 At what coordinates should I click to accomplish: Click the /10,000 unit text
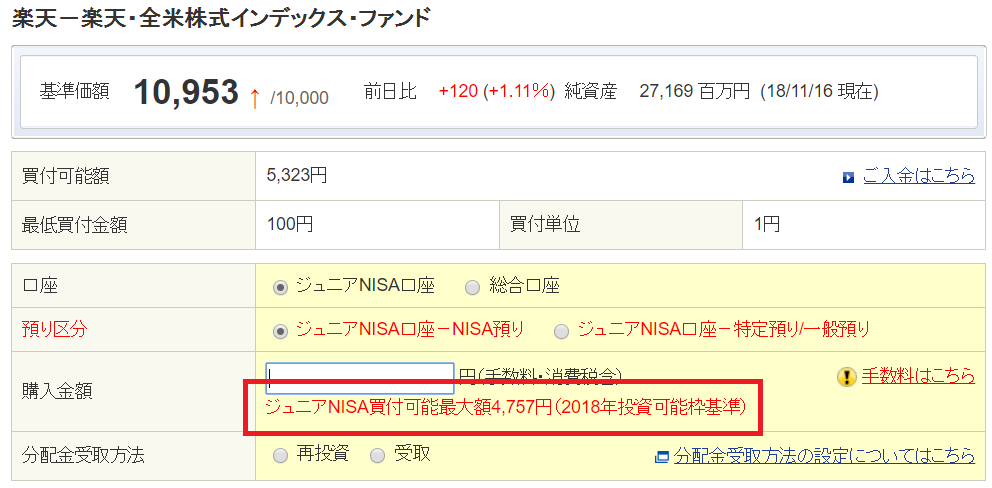point(299,98)
